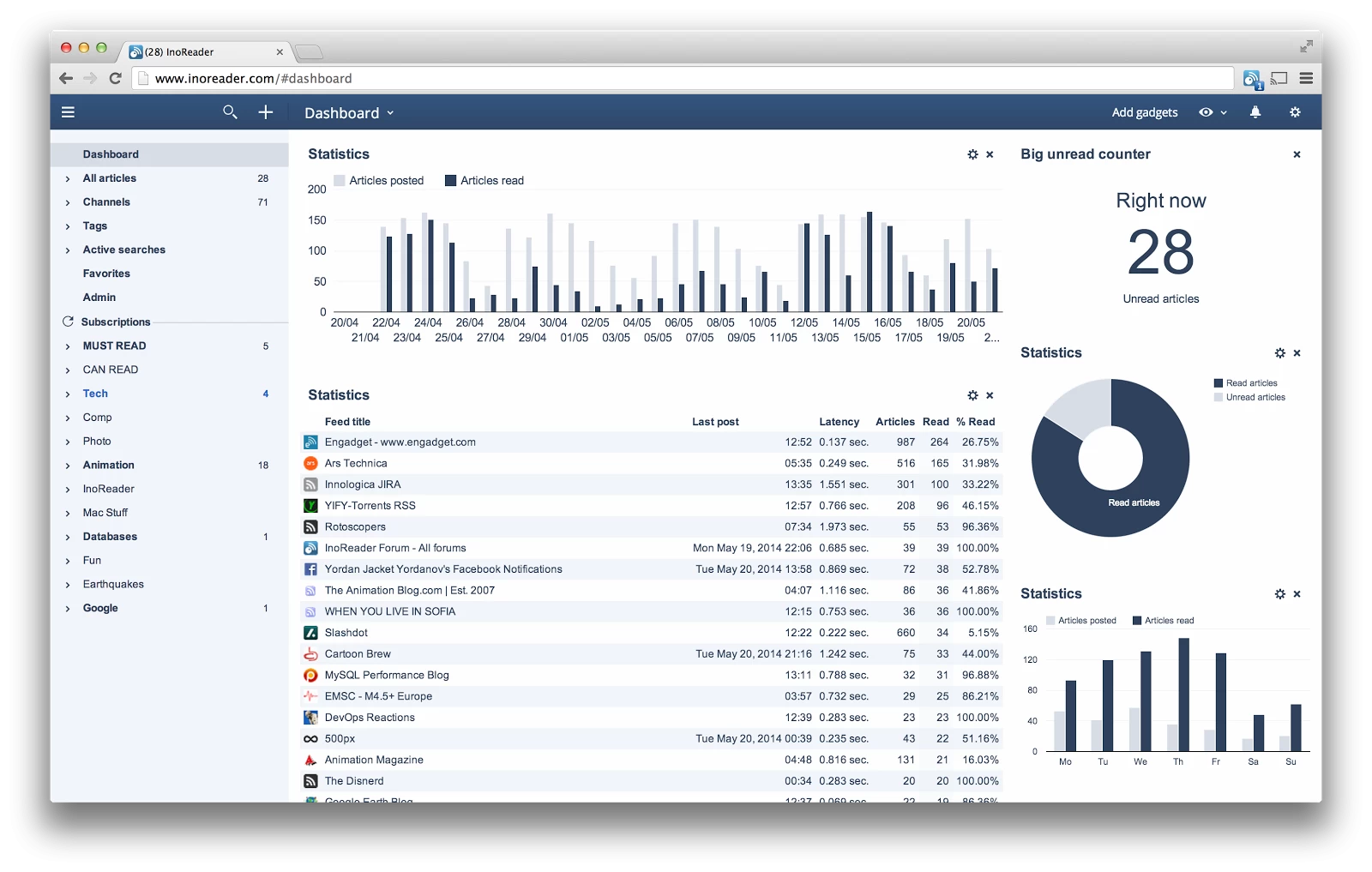This screenshot has width=1372, height=872.
Task: Toggle Articles read legend in top chart
Action: pos(484,181)
